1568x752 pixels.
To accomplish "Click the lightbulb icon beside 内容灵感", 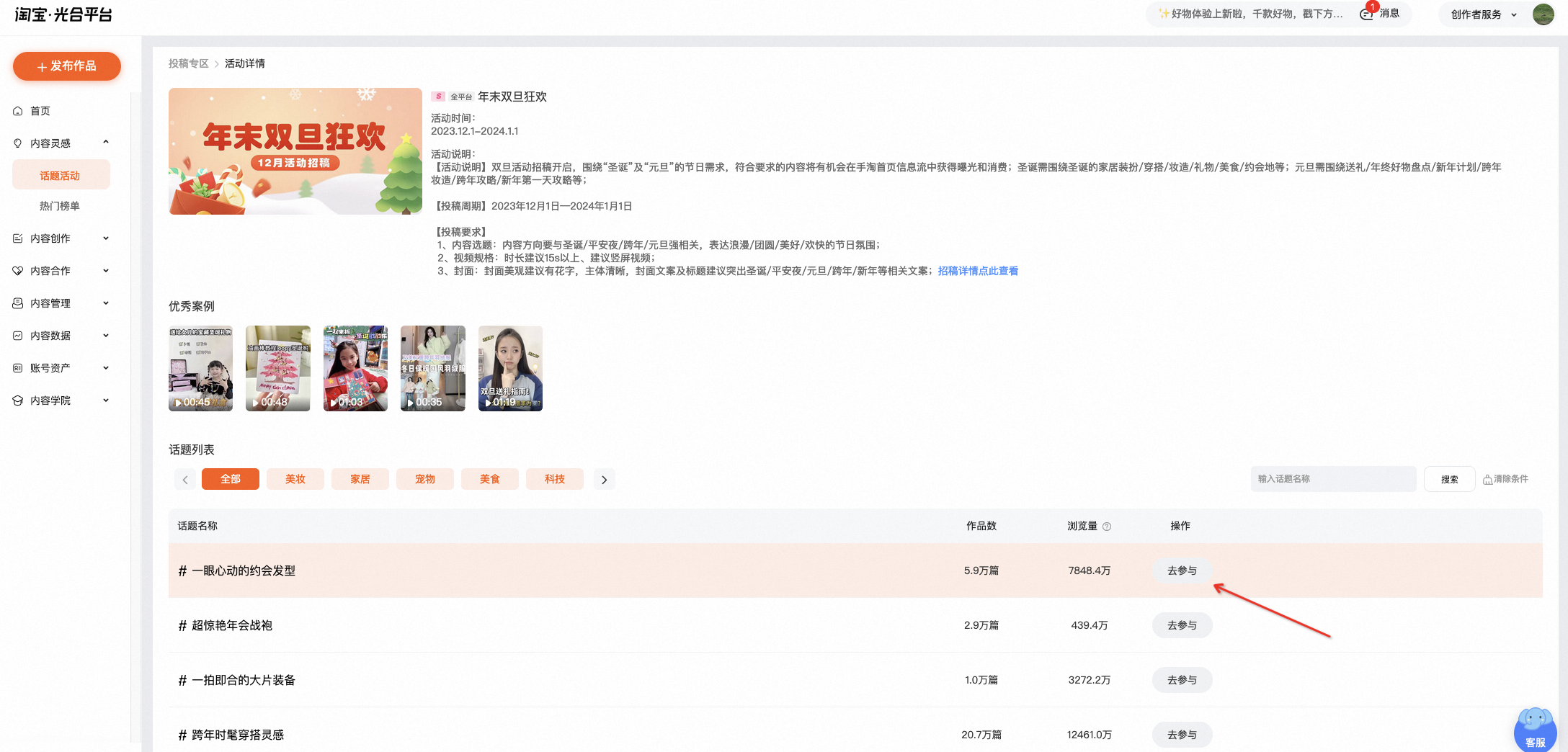I will click(18, 143).
